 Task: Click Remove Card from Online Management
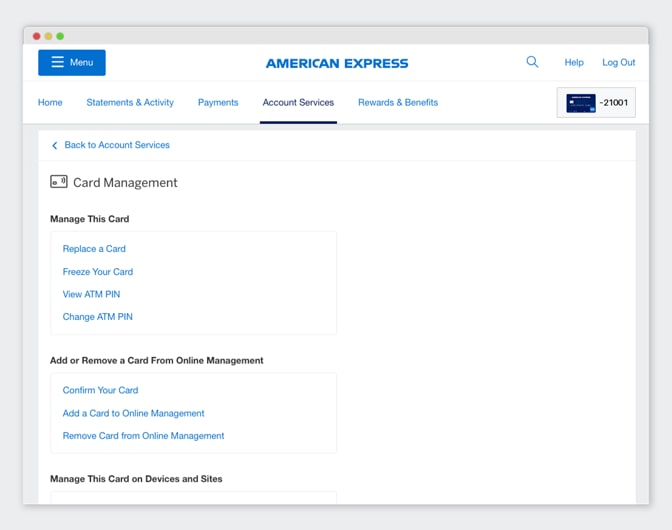[143, 436]
